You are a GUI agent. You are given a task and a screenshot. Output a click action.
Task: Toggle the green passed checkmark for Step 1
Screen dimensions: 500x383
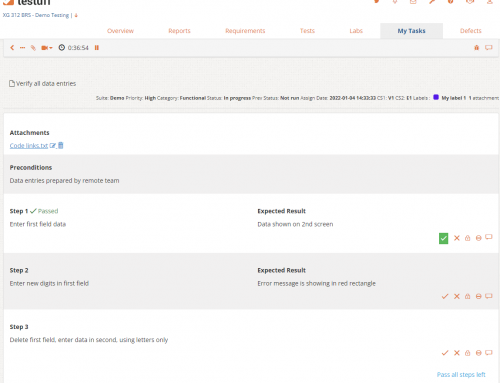(443, 238)
